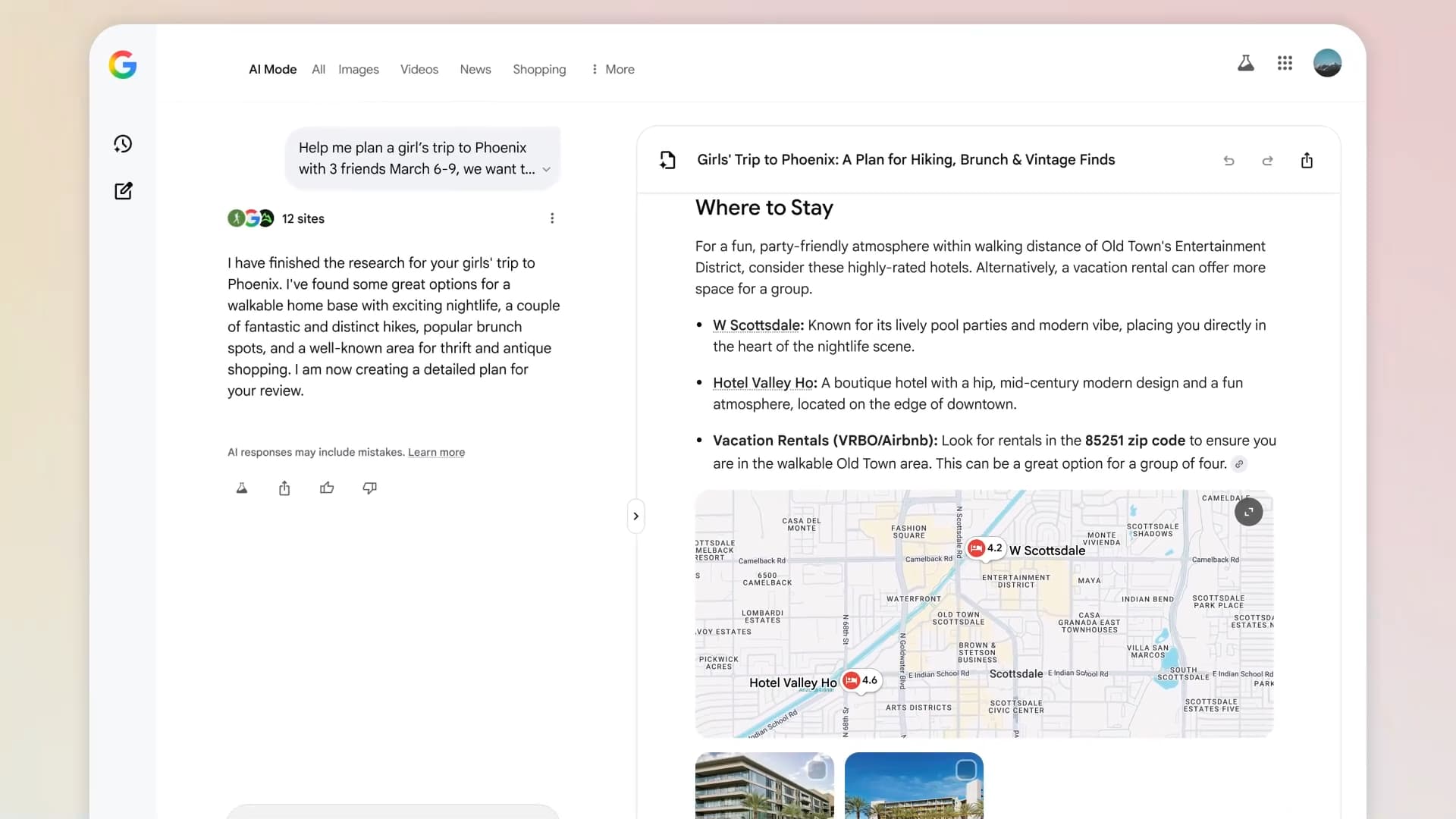Image resolution: width=1456 pixels, height=819 pixels.
Task: Click the undo arrow in the canvas header
Action: [1229, 160]
